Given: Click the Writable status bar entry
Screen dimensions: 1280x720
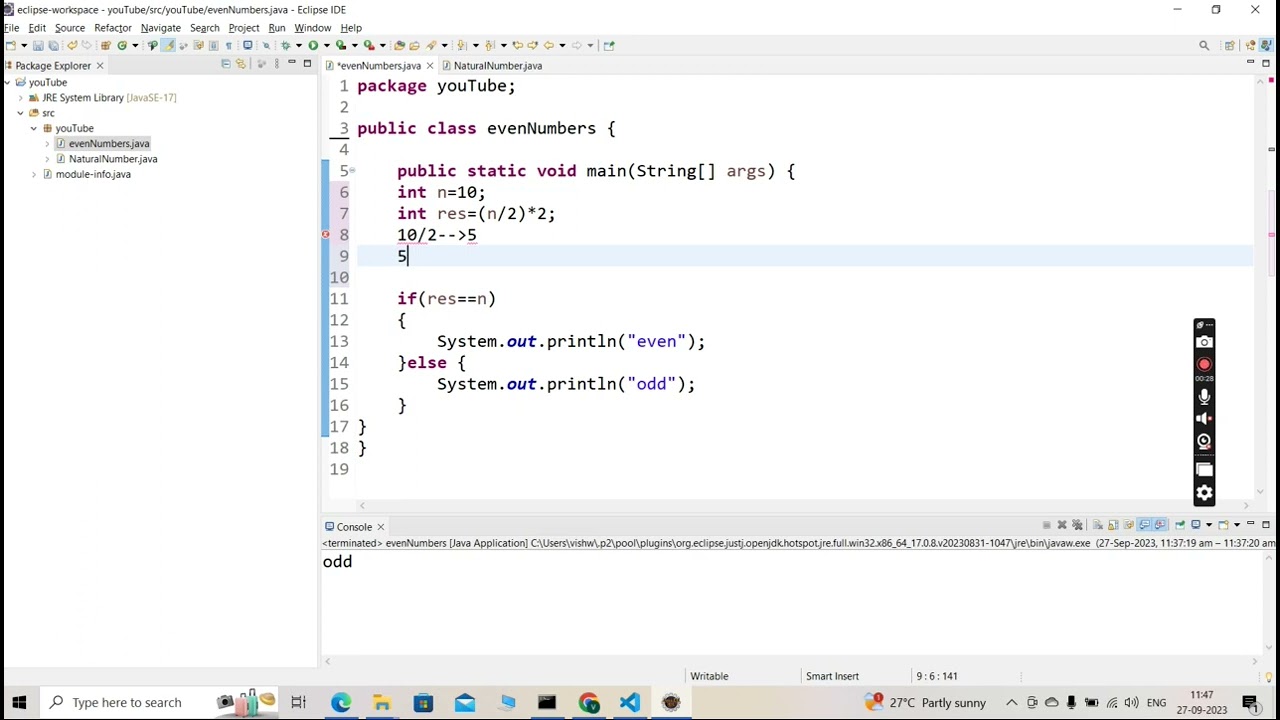Looking at the screenshot, I should pyautogui.click(x=709, y=676).
